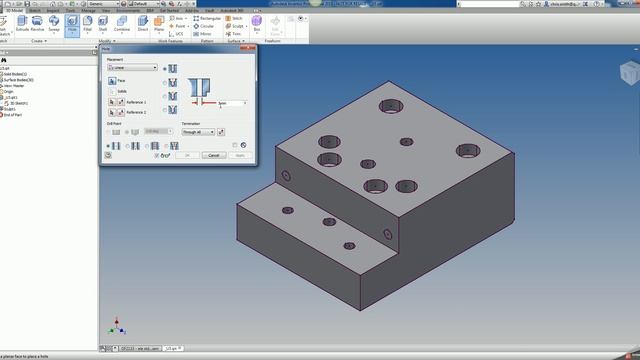The width and height of the screenshot is (640, 360).
Task: Select the Extrude tool in the ribbon
Action: pyautogui.click(x=22, y=24)
